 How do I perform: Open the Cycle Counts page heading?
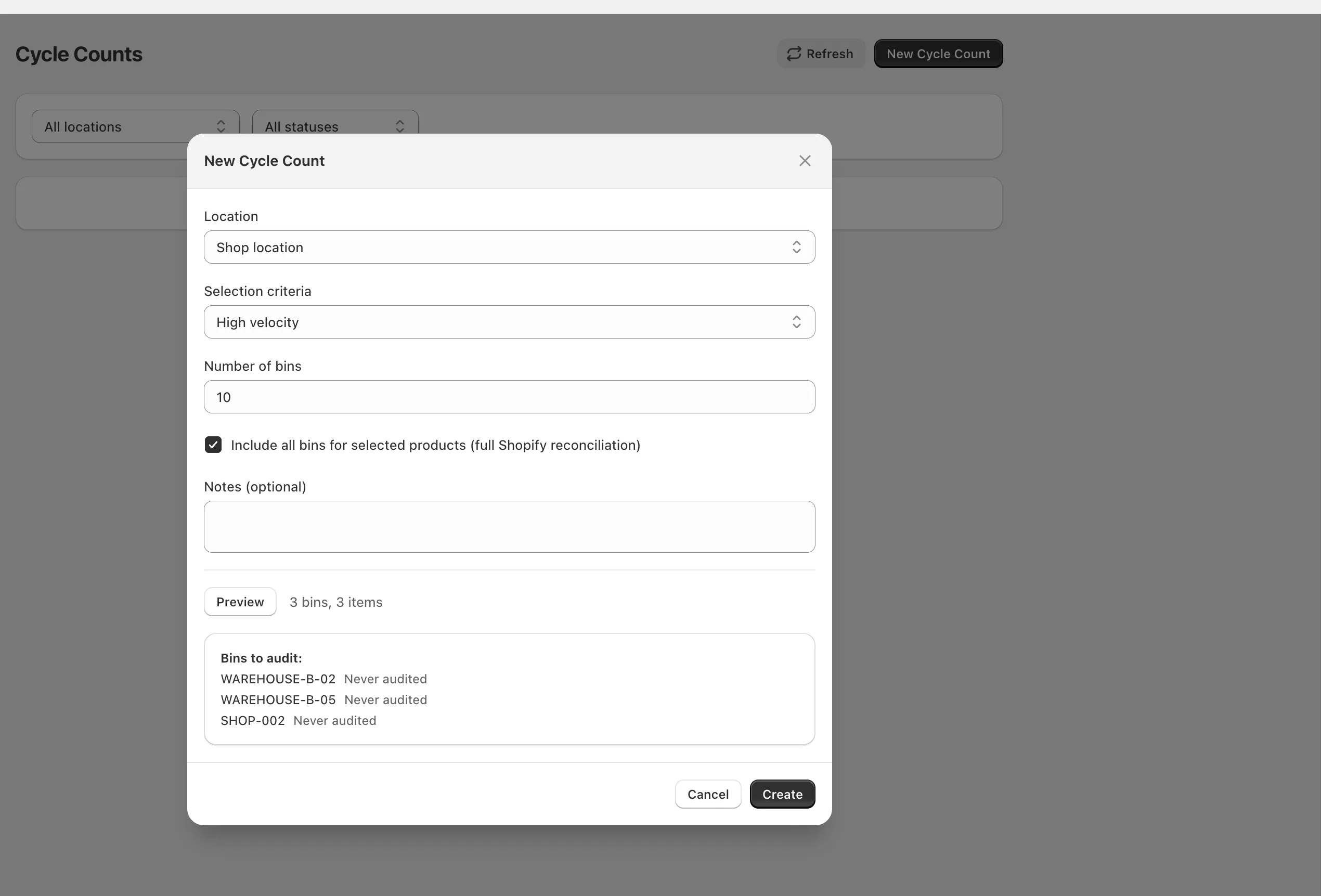point(79,54)
